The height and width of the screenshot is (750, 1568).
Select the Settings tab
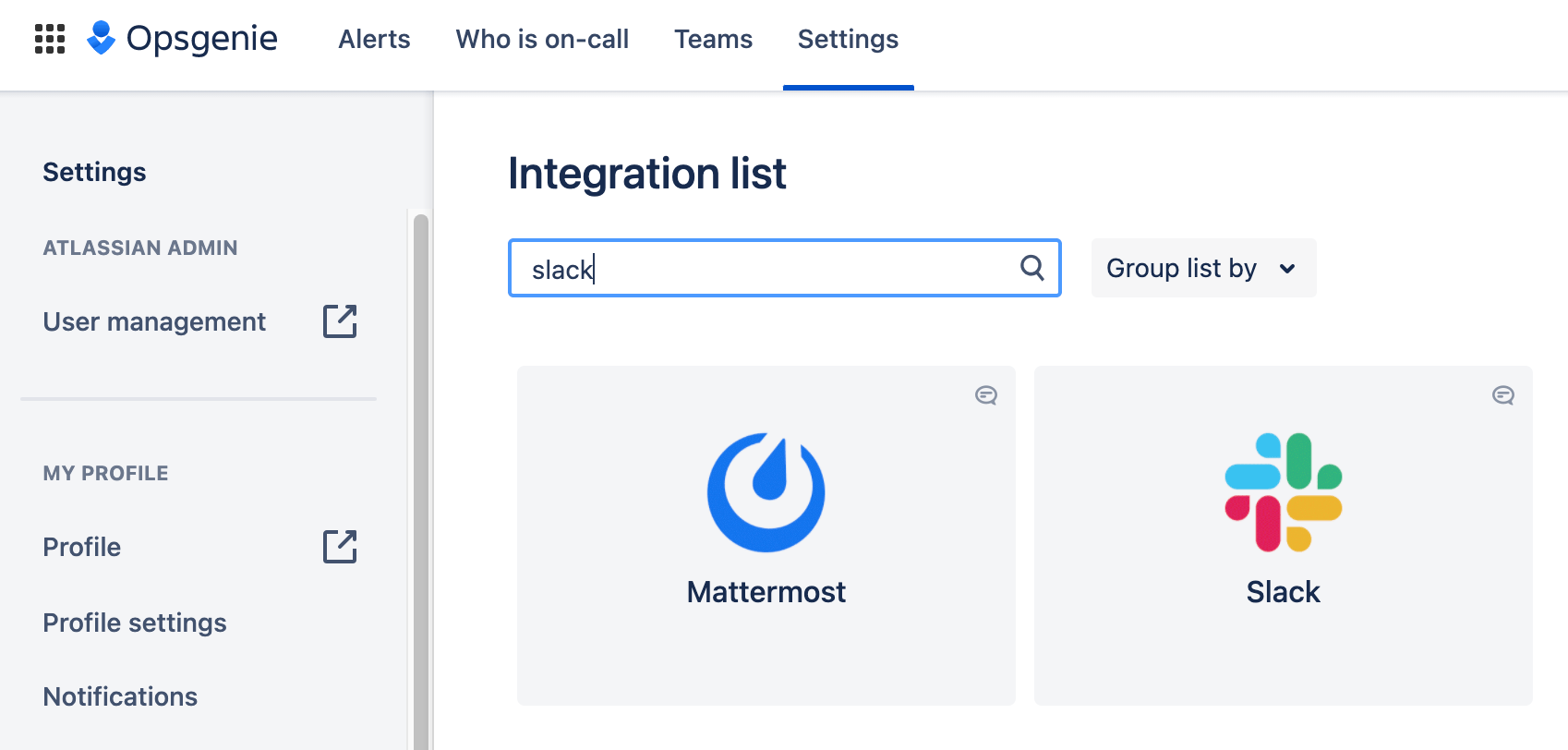click(x=848, y=40)
